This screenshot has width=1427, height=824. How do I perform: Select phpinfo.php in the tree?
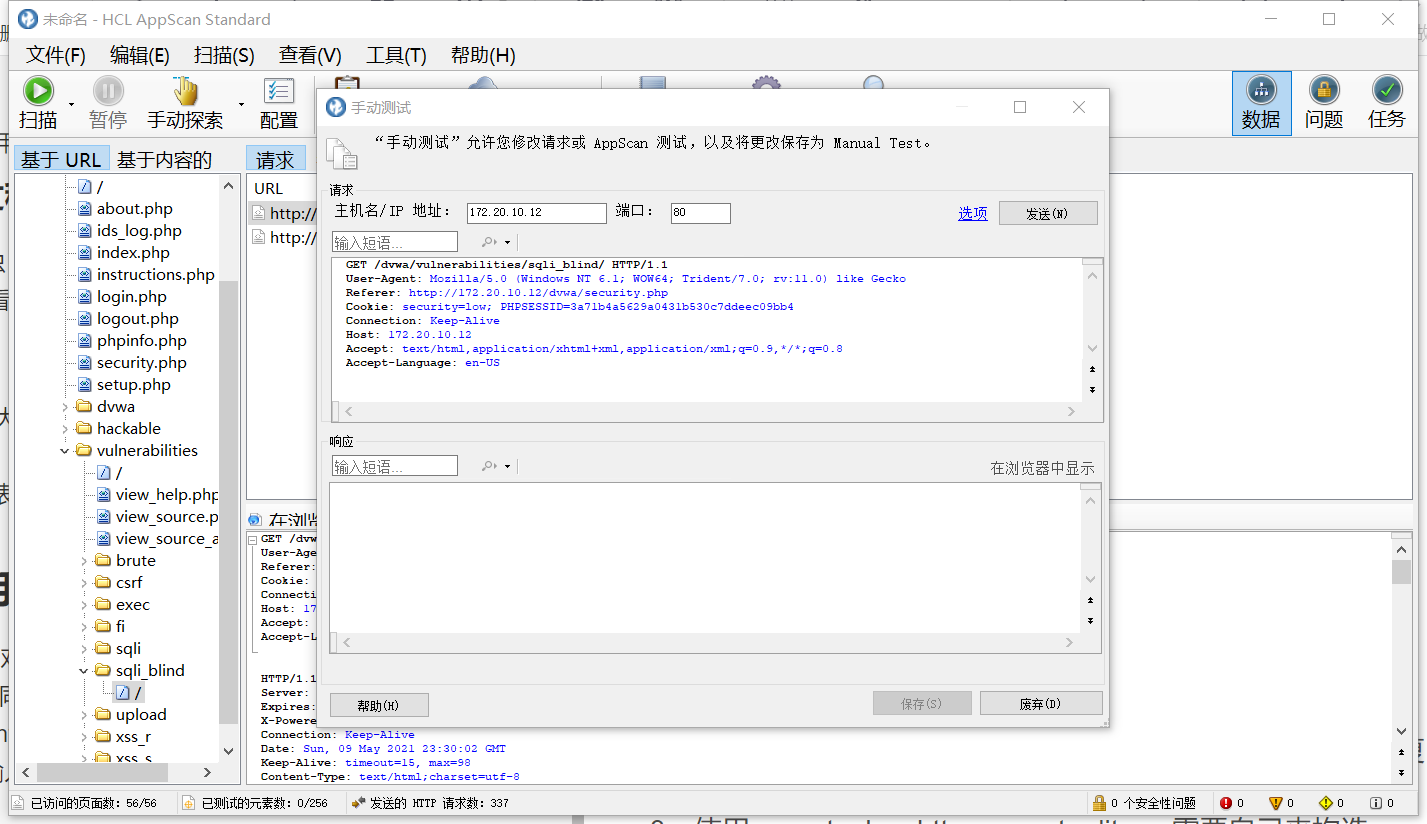[141, 341]
